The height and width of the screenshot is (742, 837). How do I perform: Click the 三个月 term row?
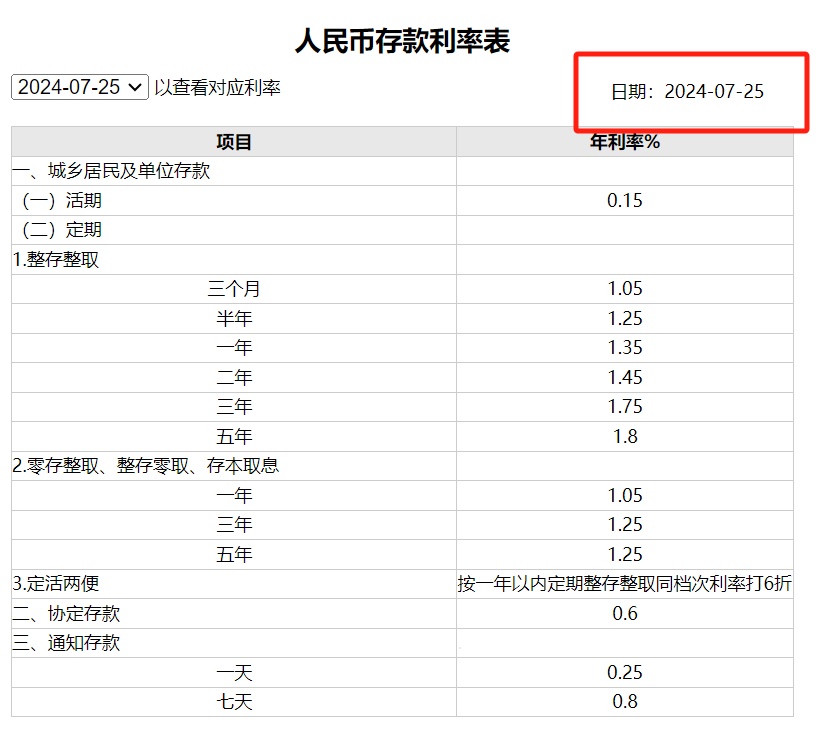coord(232,288)
